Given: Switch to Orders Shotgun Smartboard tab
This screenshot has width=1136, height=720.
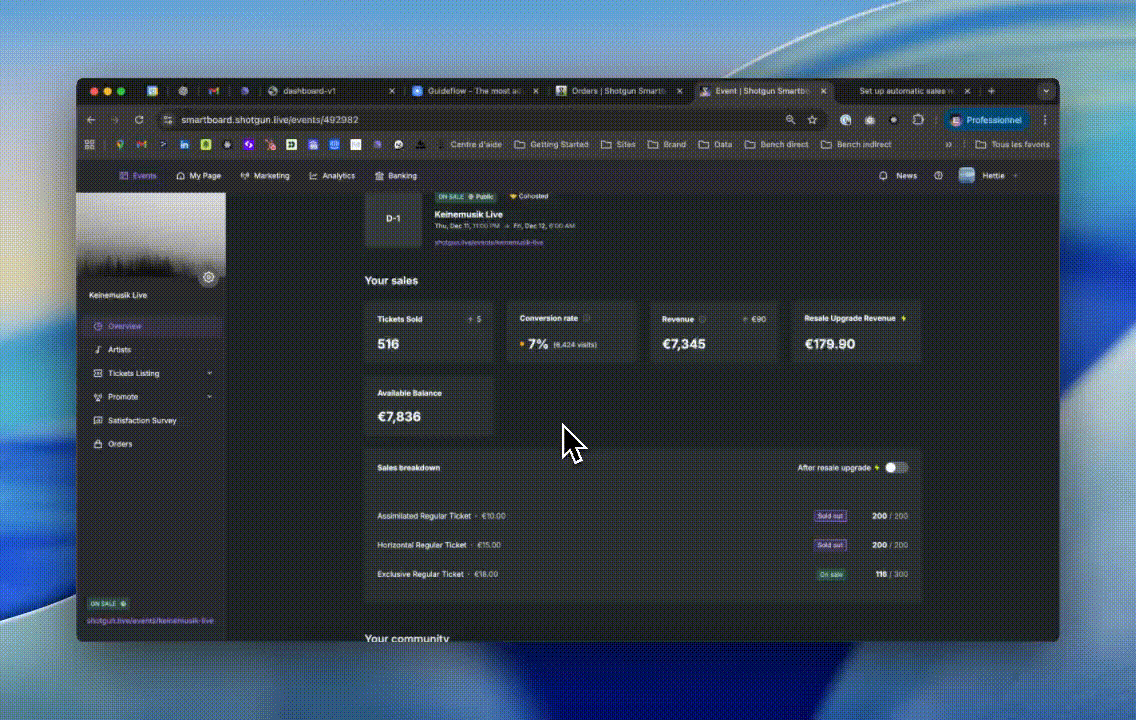Looking at the screenshot, I should pos(619,91).
